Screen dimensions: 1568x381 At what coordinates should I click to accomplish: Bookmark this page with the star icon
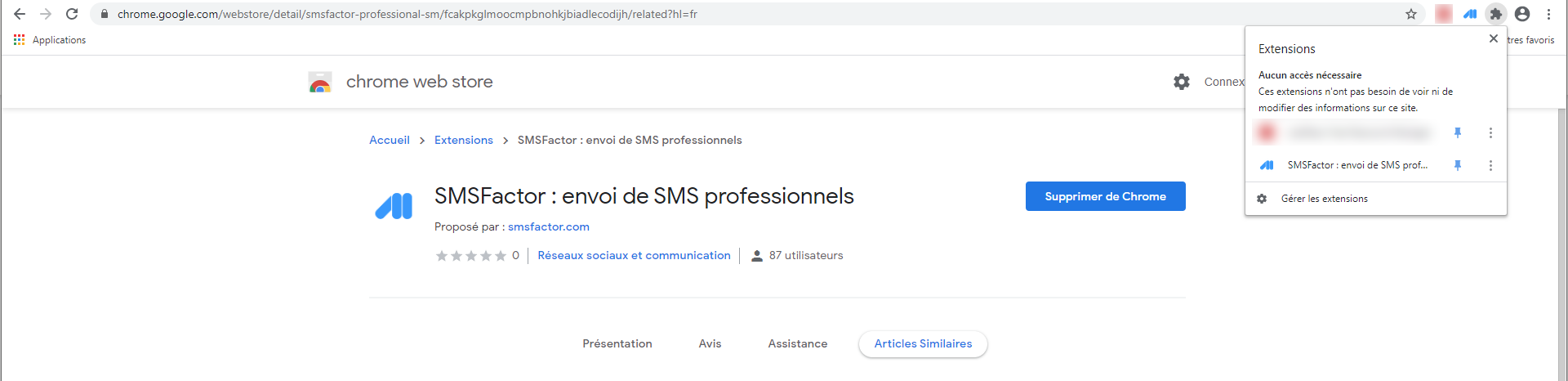tap(1410, 14)
